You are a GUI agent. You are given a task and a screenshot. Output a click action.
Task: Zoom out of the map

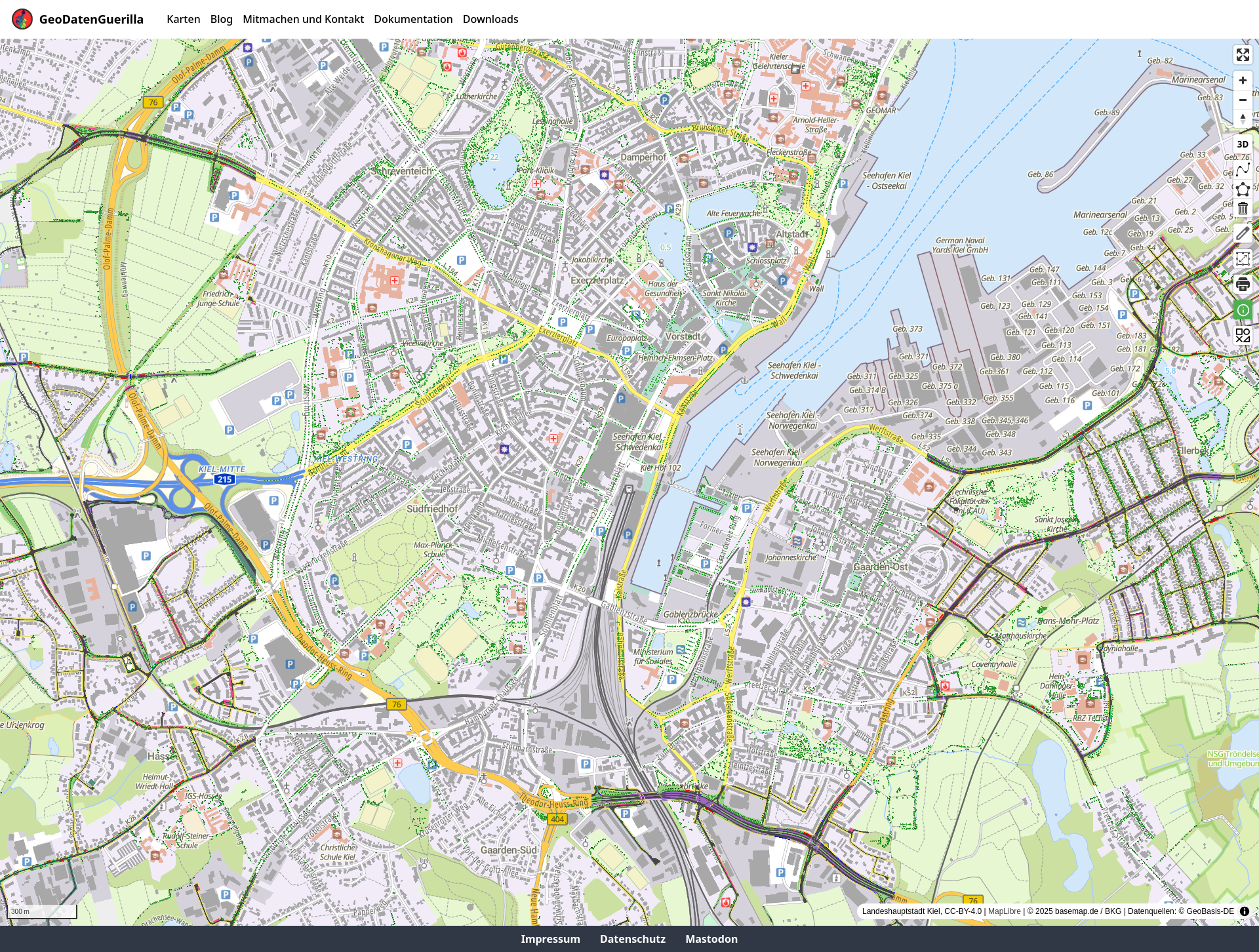point(1243,100)
